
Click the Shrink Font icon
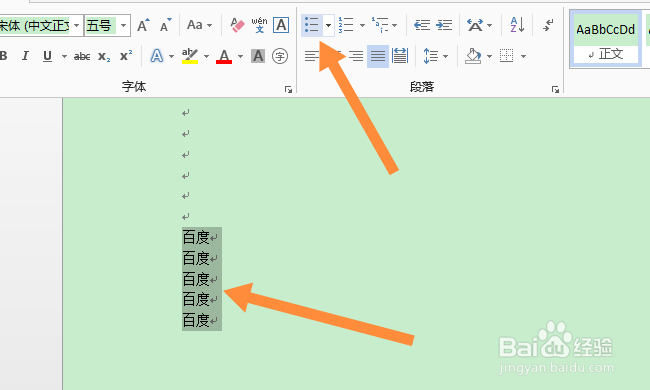coord(165,25)
